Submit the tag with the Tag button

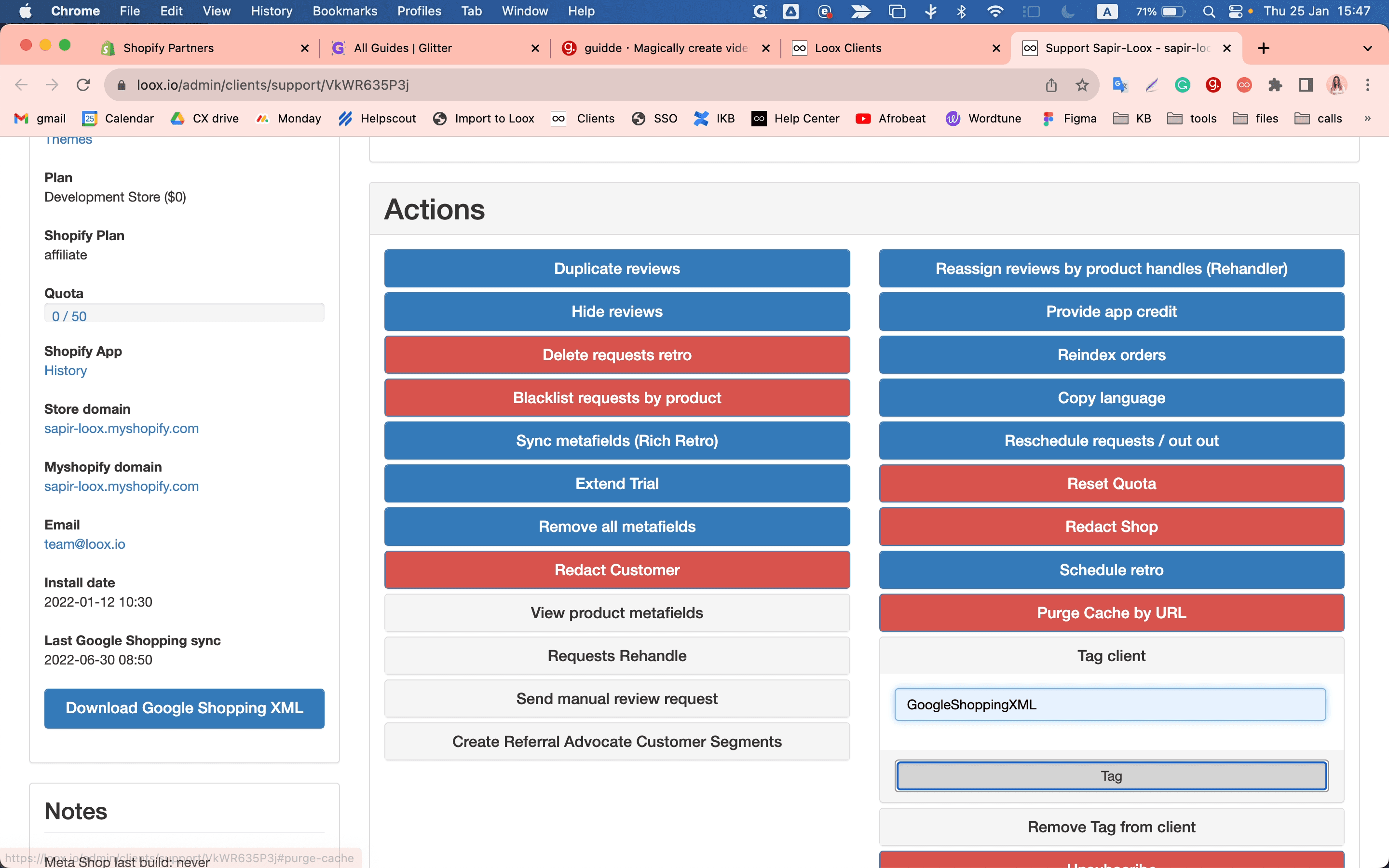(x=1111, y=776)
